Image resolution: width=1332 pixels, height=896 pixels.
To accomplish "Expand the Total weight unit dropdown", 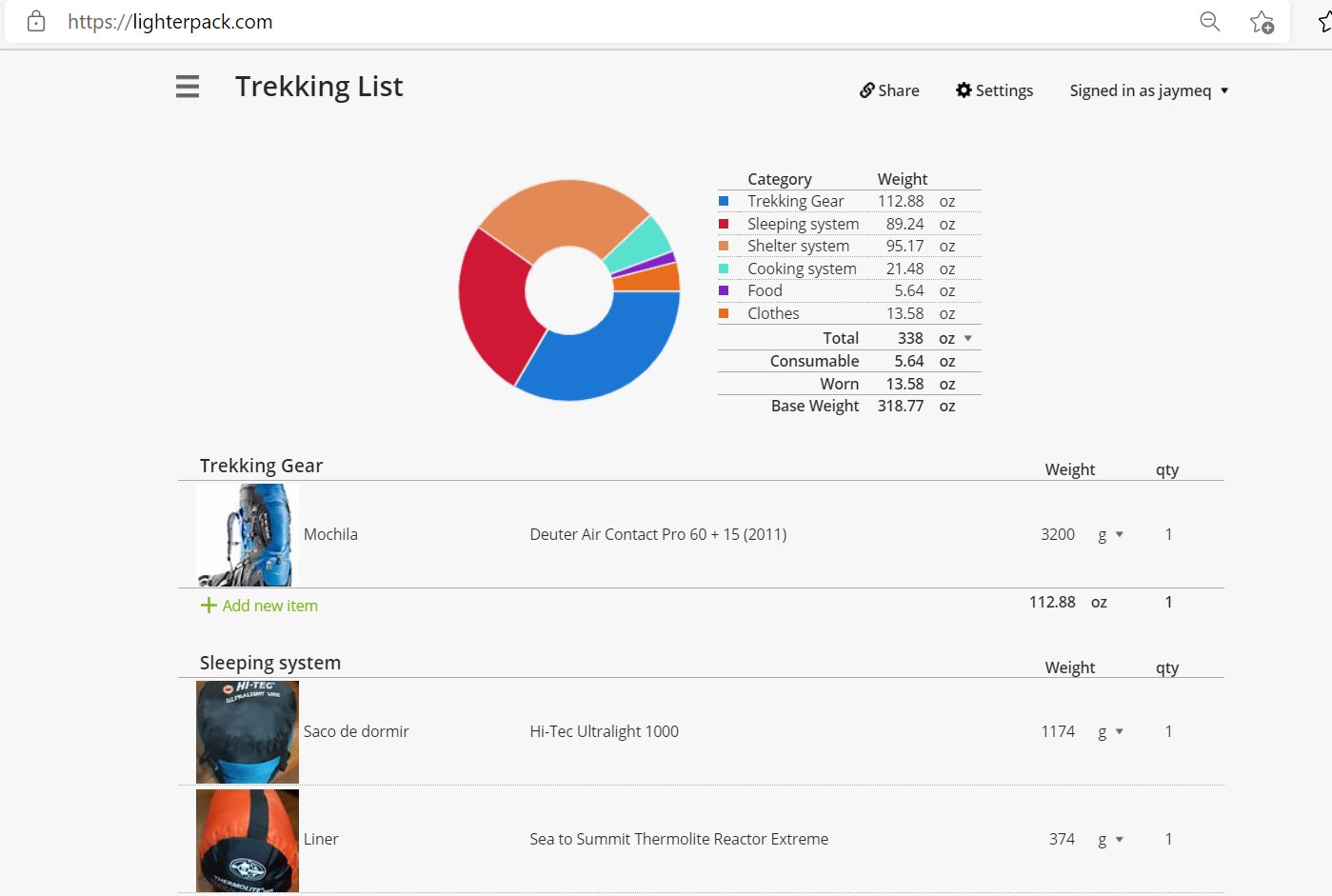I will point(968,338).
